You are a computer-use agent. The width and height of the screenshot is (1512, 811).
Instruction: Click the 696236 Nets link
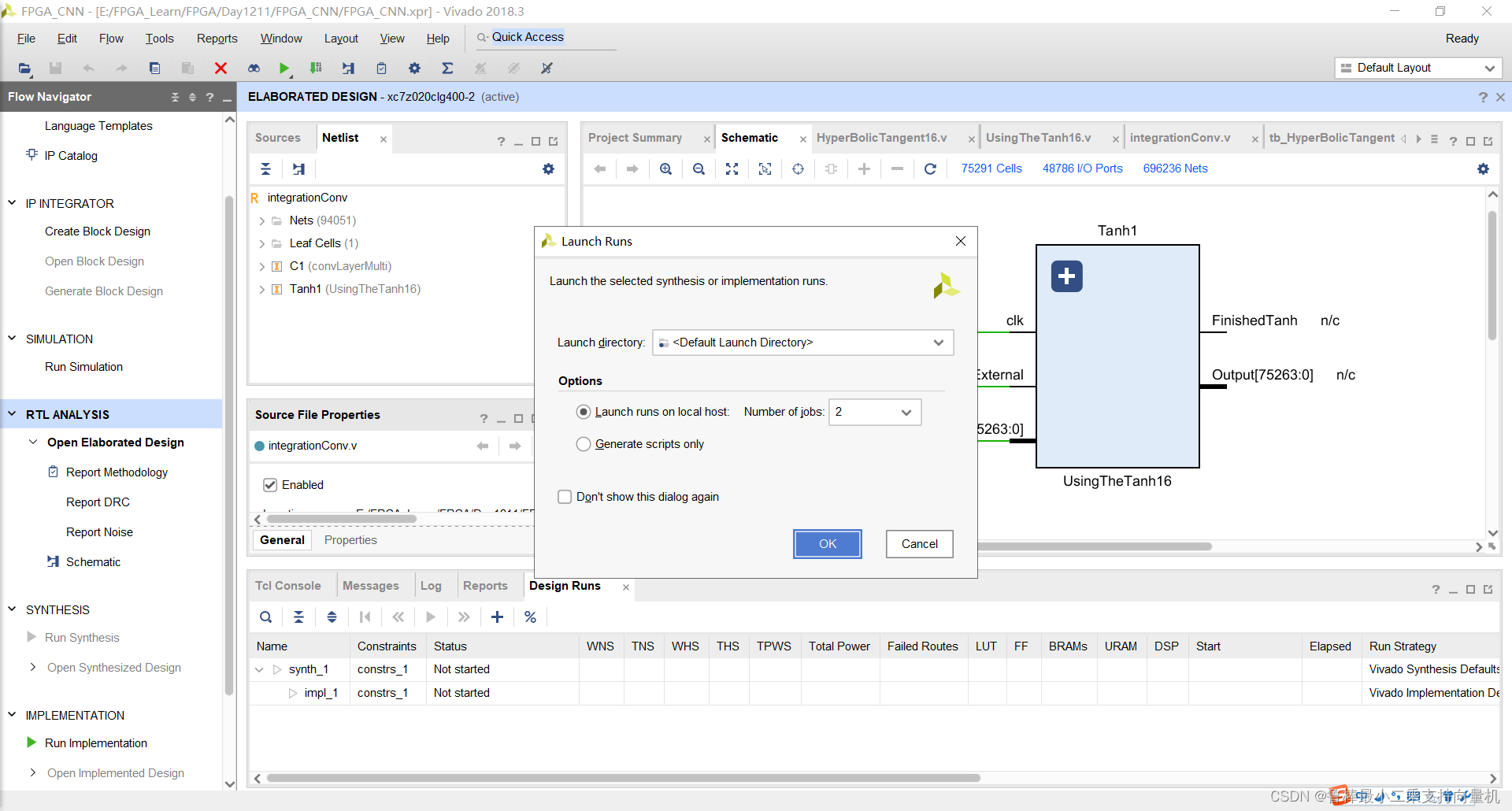1175,168
